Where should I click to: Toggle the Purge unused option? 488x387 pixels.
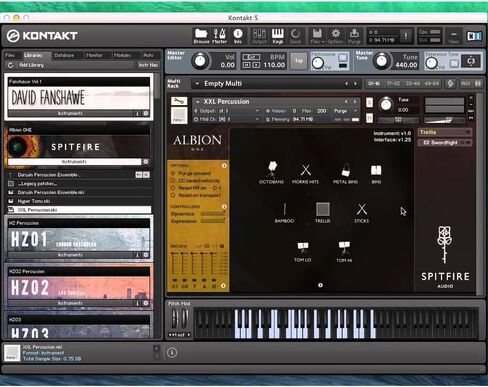(x=173, y=173)
